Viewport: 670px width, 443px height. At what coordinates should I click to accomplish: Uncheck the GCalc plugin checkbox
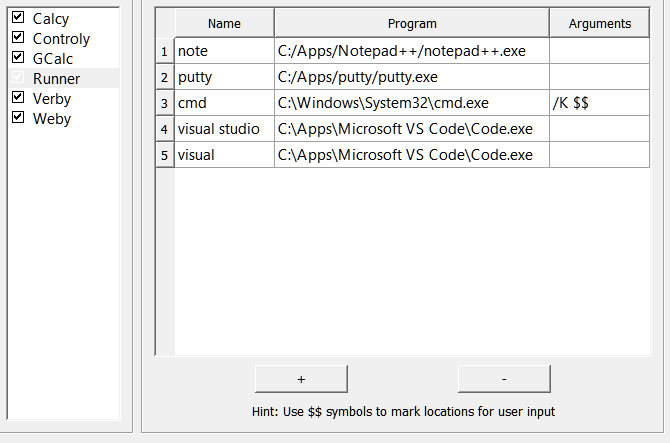pos(18,57)
